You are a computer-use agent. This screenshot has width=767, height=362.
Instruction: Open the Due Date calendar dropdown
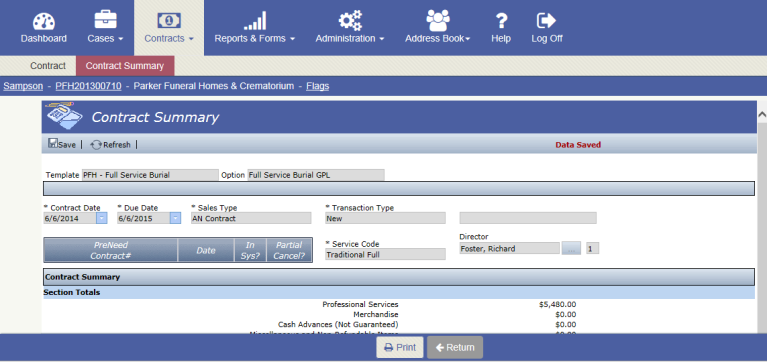pyautogui.click(x=175, y=218)
